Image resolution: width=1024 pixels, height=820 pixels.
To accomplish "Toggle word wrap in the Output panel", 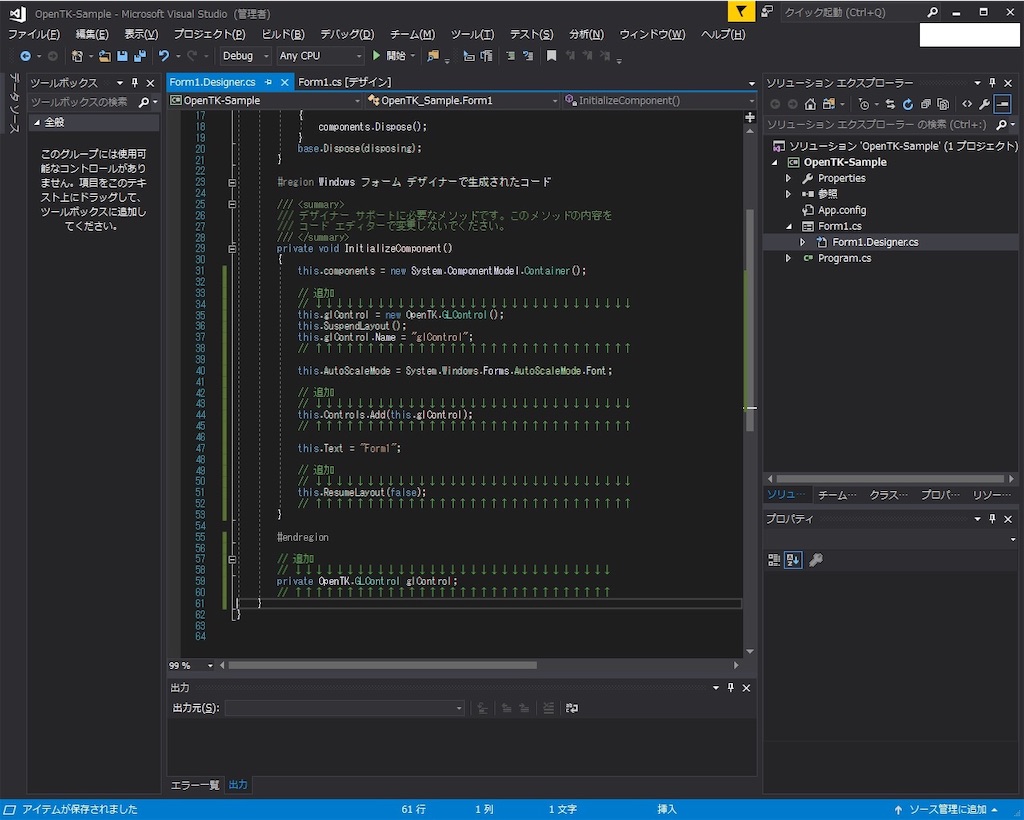I will (572, 708).
